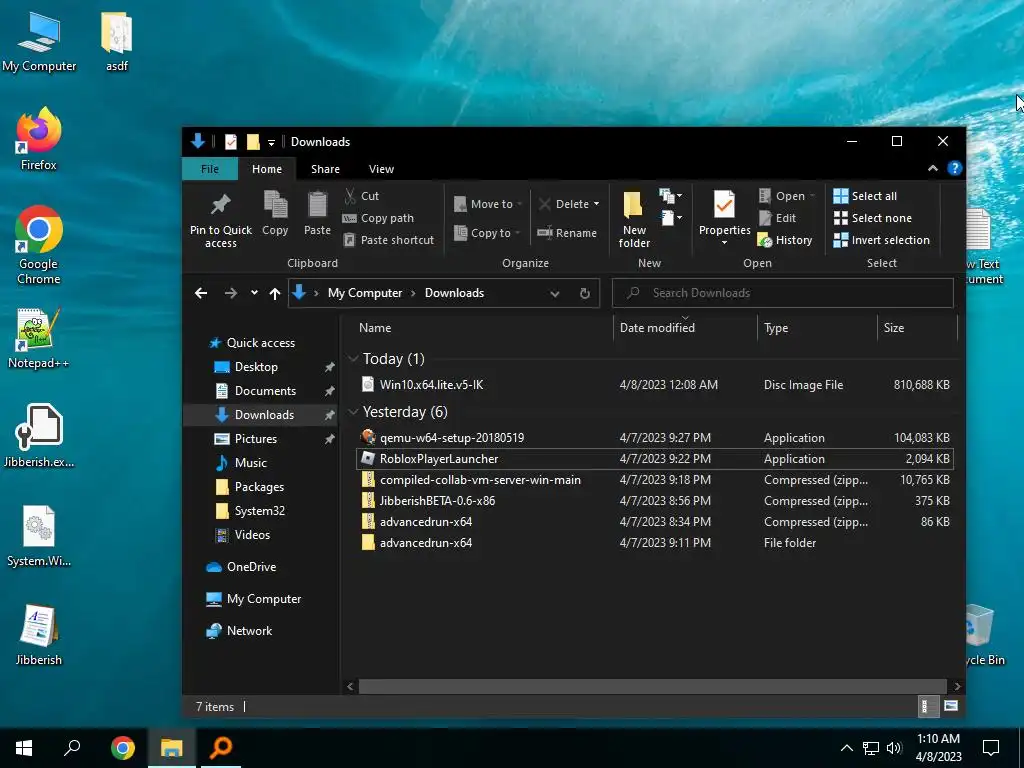Select Pictures in navigation pane
This screenshot has width=1024, height=768.
(x=256, y=439)
